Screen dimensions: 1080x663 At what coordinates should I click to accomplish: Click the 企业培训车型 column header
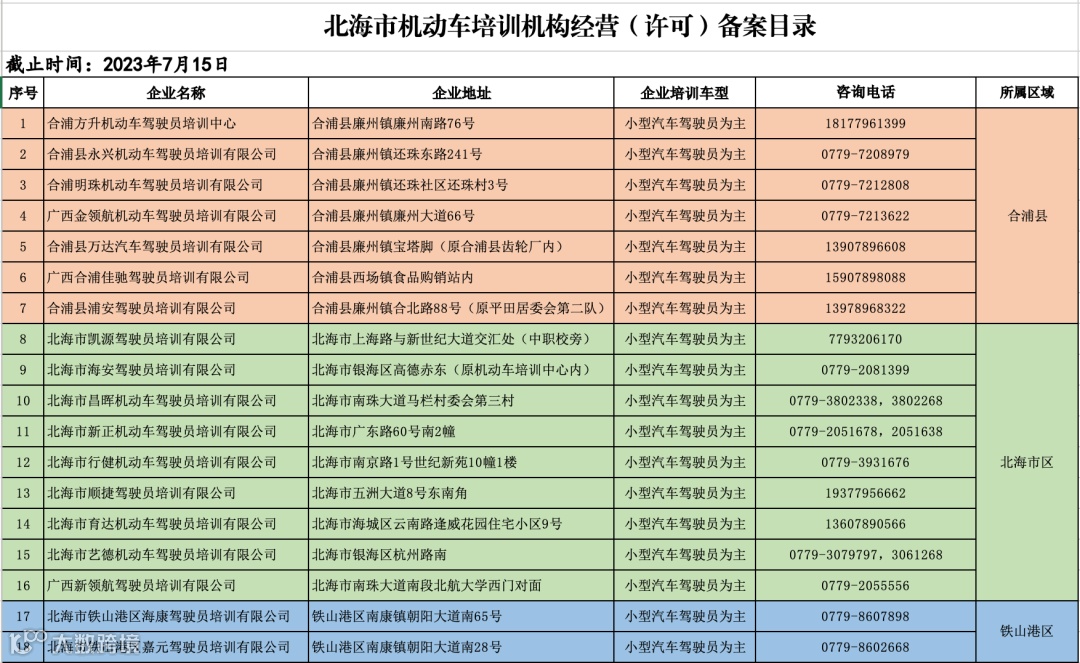pos(685,93)
